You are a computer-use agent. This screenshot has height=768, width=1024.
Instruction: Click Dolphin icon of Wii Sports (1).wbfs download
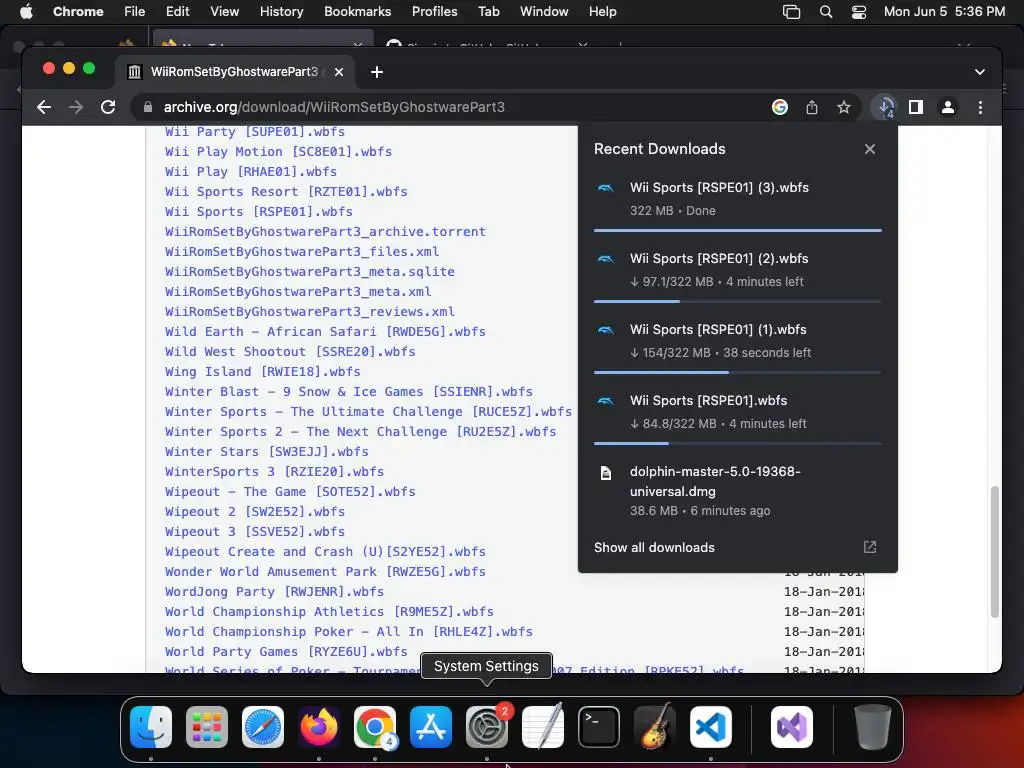coord(605,330)
